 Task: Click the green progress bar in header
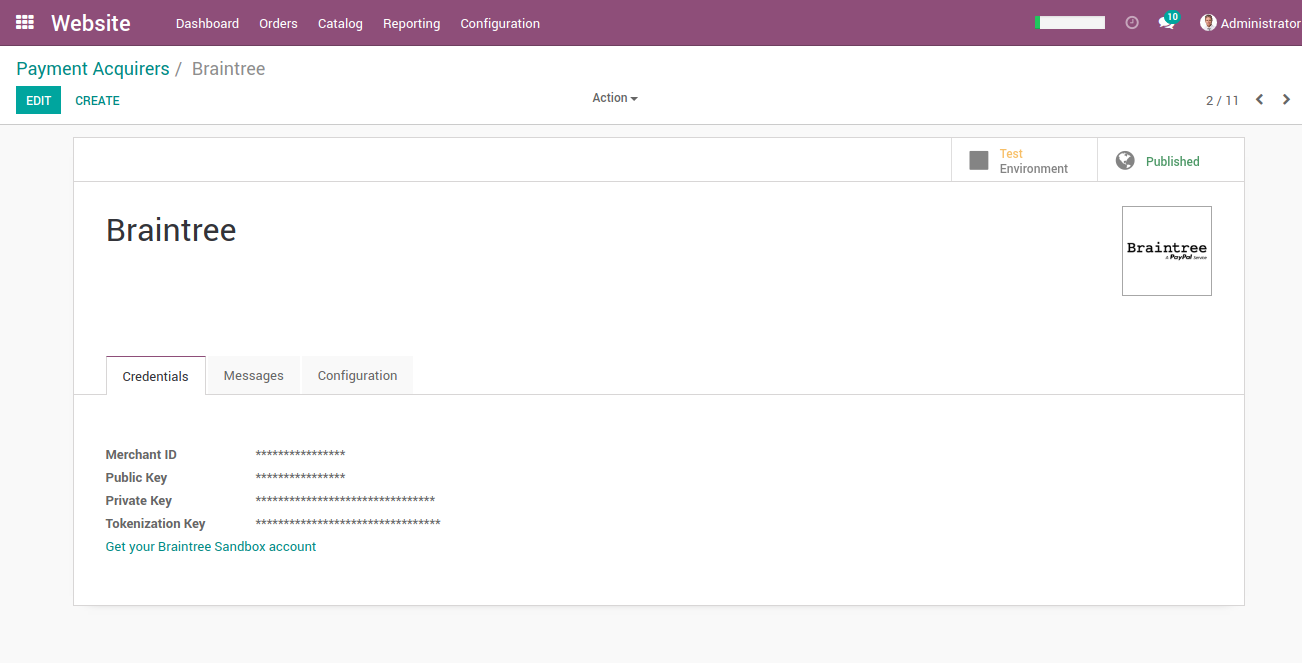click(x=1070, y=22)
